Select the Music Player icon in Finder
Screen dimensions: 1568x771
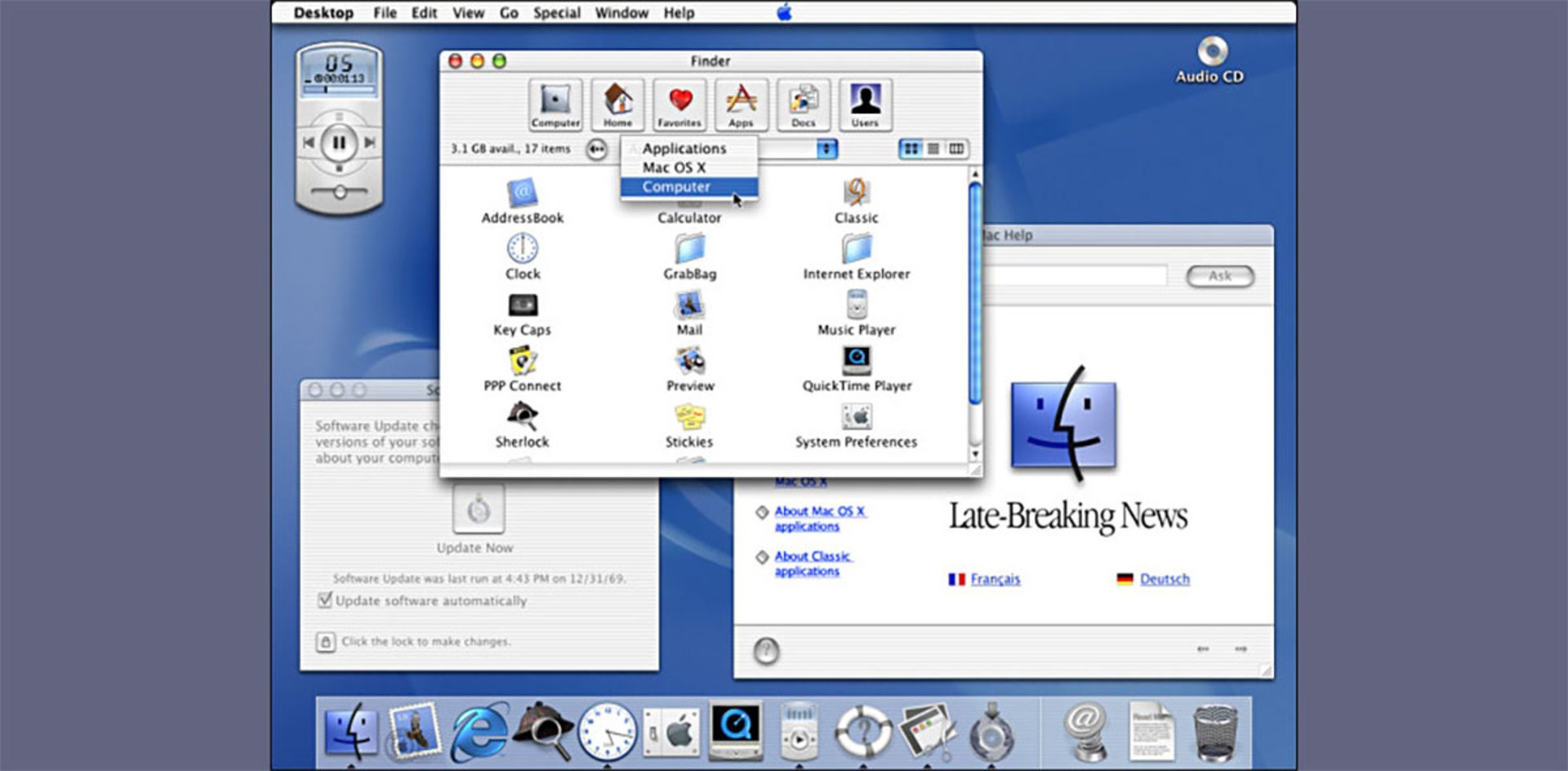(857, 304)
